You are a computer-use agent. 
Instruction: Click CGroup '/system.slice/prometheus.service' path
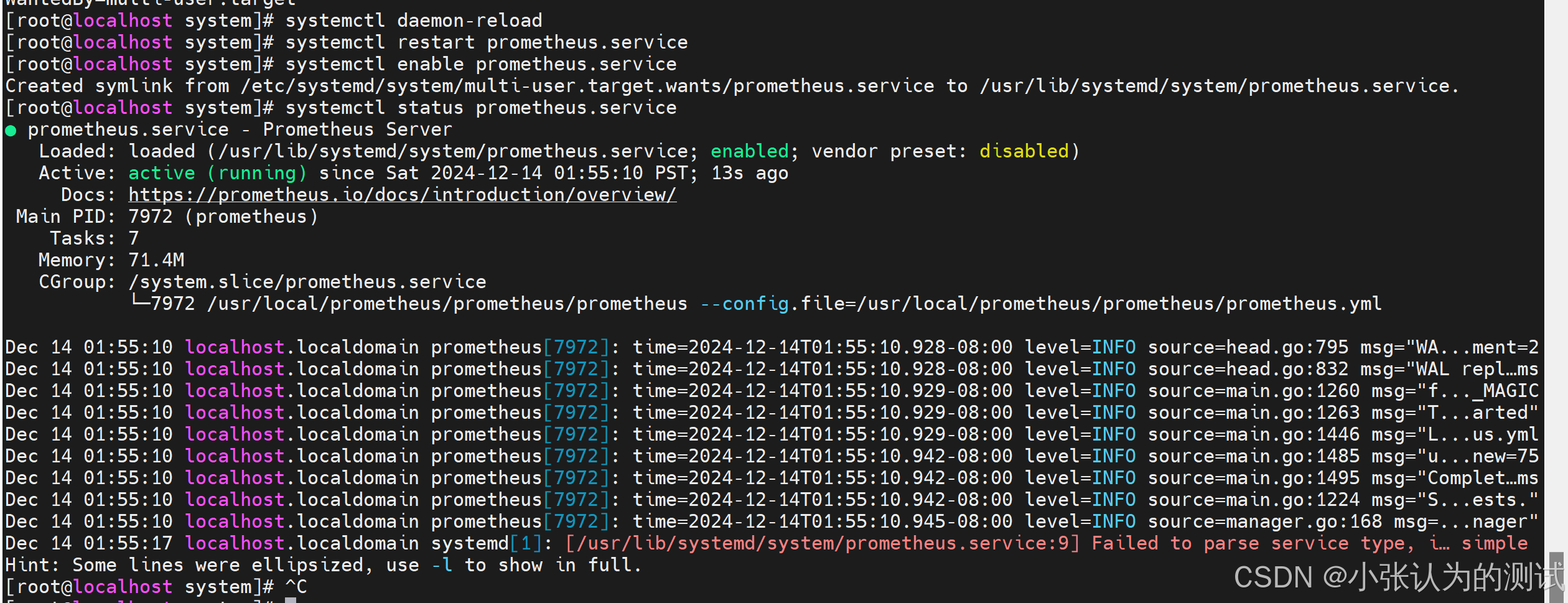point(307,282)
